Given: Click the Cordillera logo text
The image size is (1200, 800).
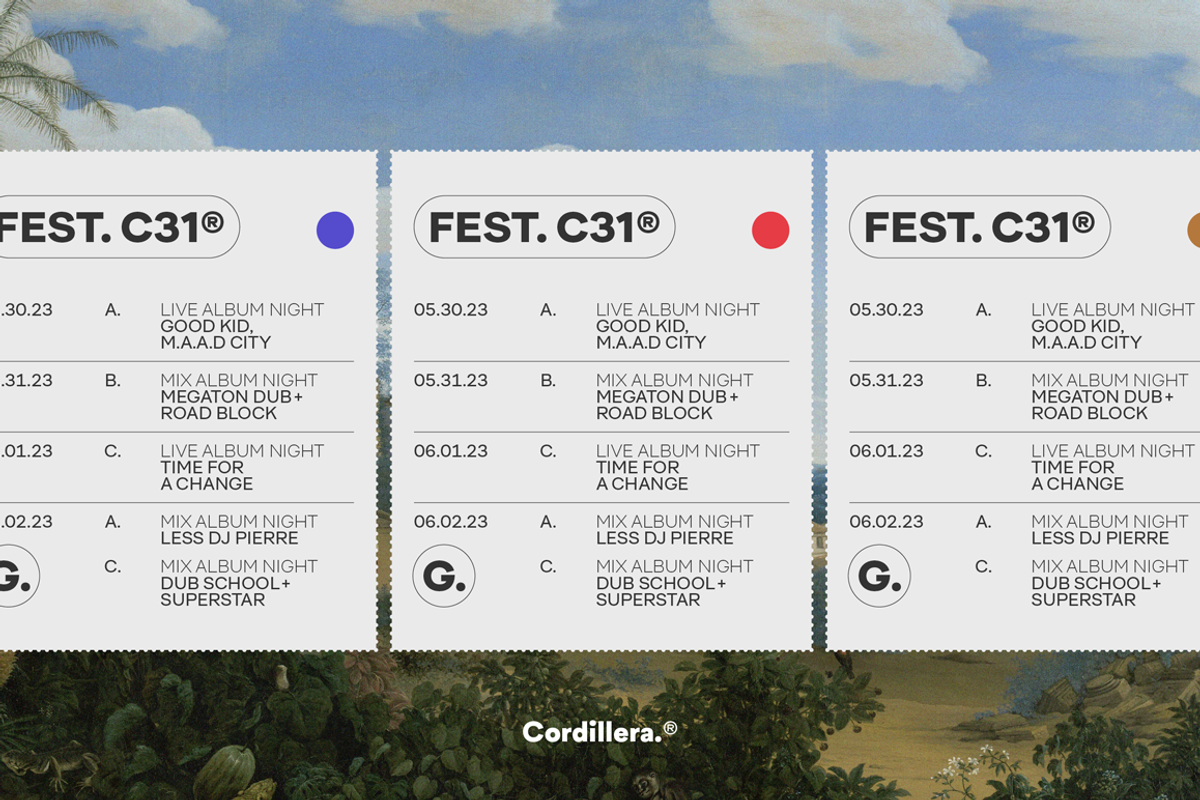Looking at the screenshot, I should [x=591, y=733].
